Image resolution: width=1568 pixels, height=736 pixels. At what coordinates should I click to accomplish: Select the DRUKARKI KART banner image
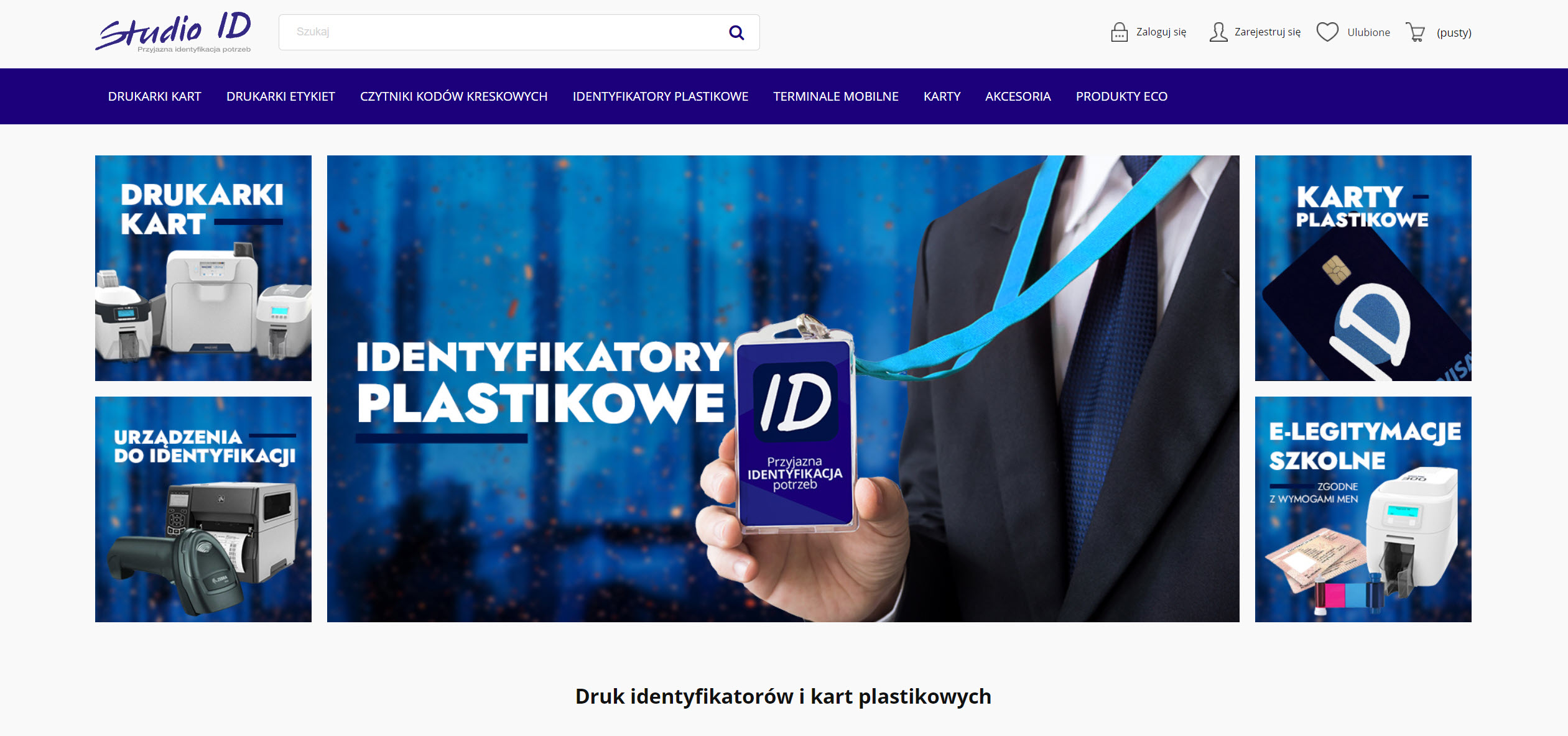[203, 267]
